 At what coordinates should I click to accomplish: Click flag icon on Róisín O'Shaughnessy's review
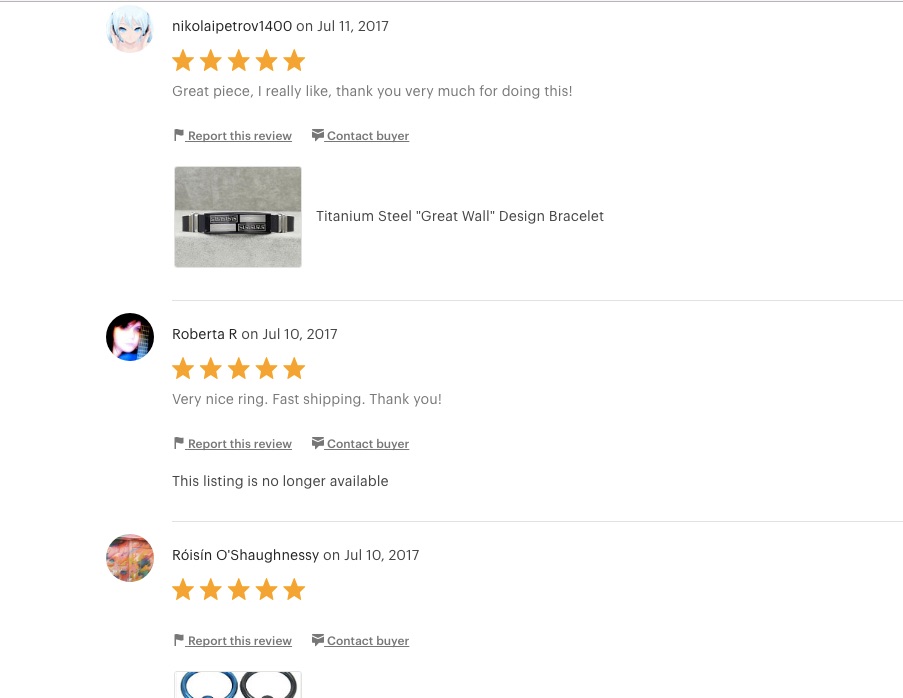179,640
